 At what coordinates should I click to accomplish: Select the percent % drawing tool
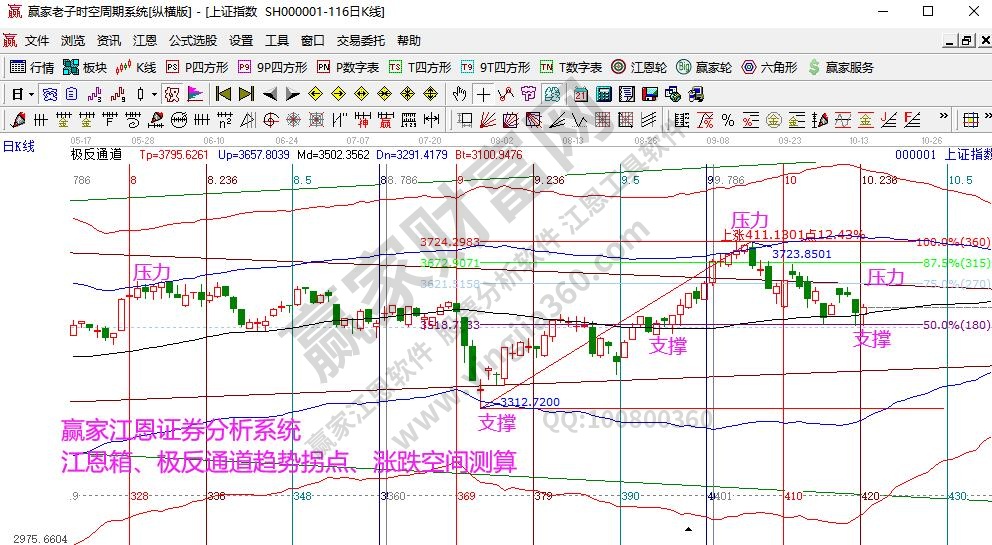(727, 120)
